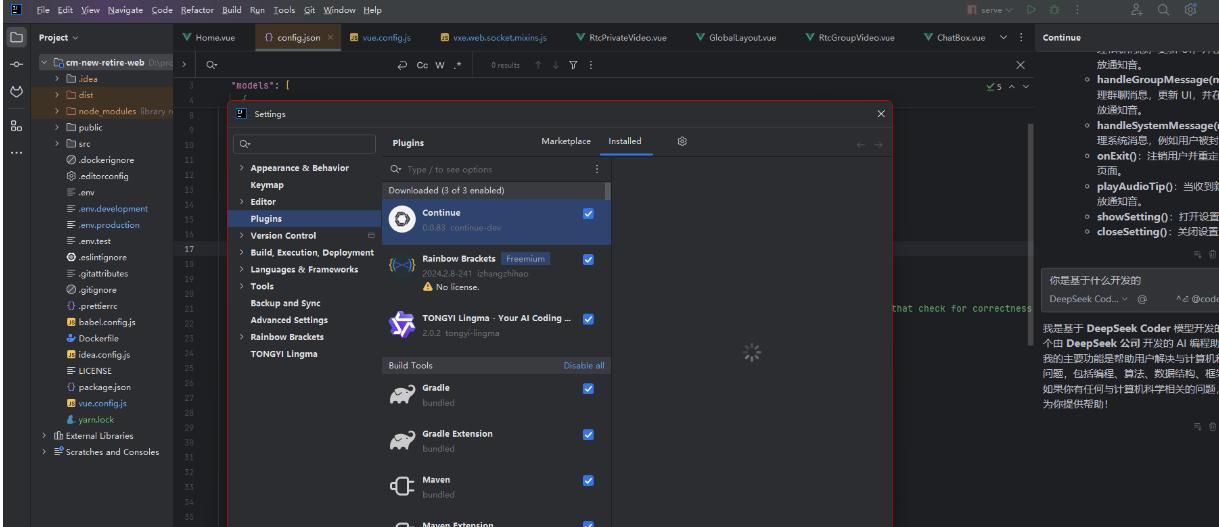Viewport: 1219px width, 527px height.
Task: Open the Commit tool window icon
Action: click(x=15, y=64)
